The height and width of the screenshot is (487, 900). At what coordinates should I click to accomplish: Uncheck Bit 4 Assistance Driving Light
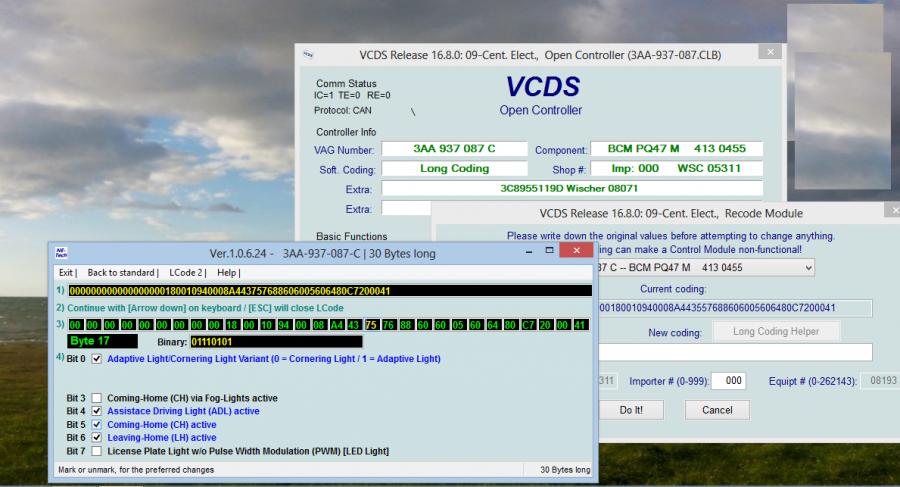point(97,411)
